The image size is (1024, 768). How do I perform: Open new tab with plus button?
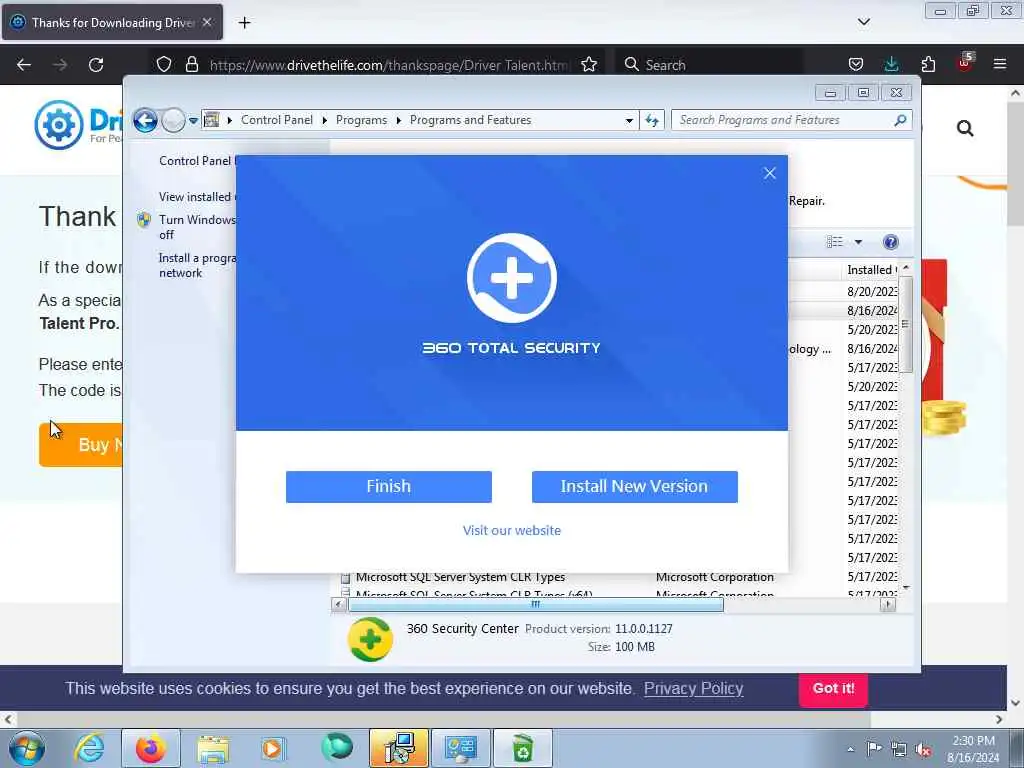click(x=244, y=23)
